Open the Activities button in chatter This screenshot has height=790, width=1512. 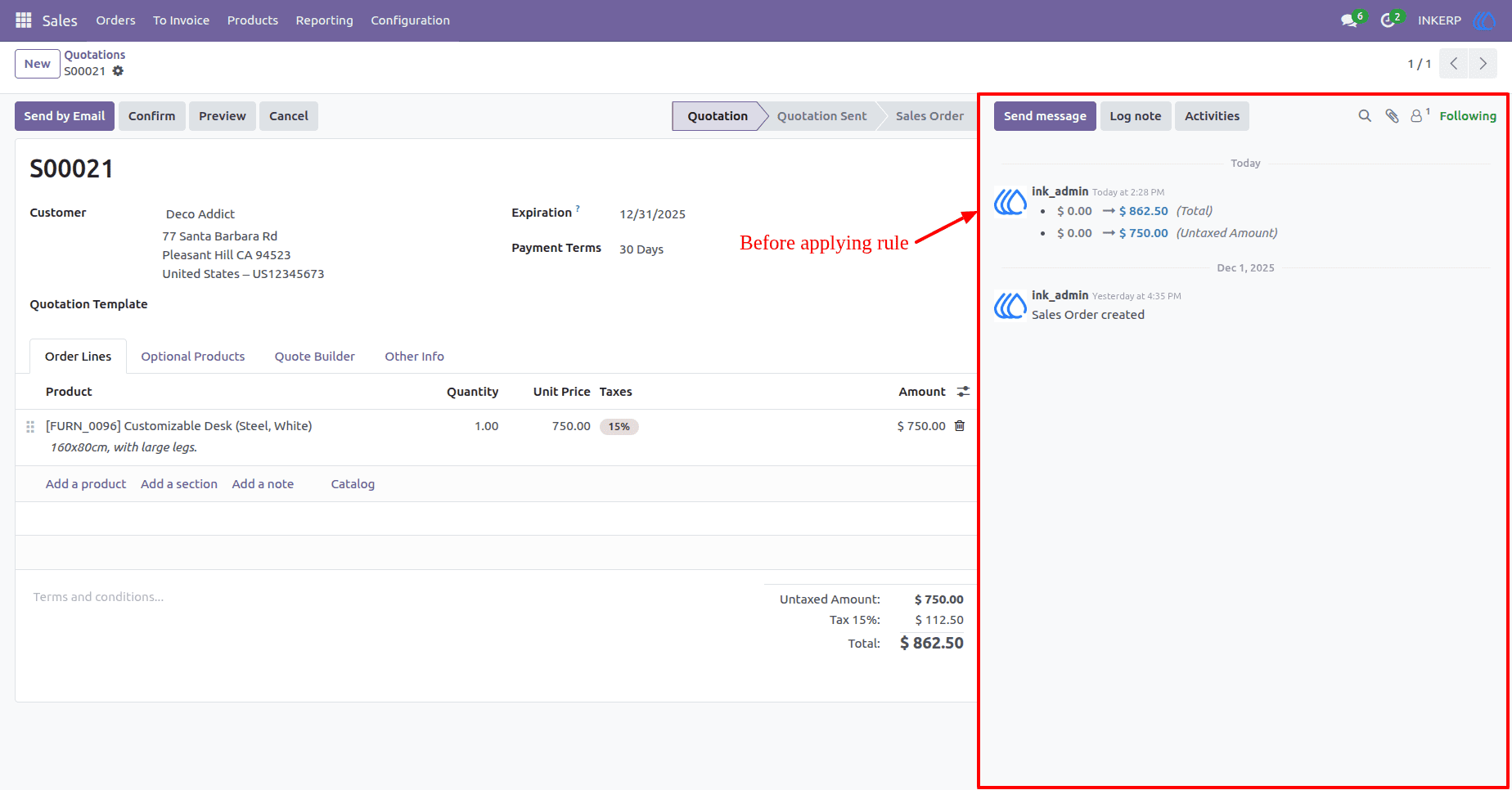pyautogui.click(x=1212, y=116)
